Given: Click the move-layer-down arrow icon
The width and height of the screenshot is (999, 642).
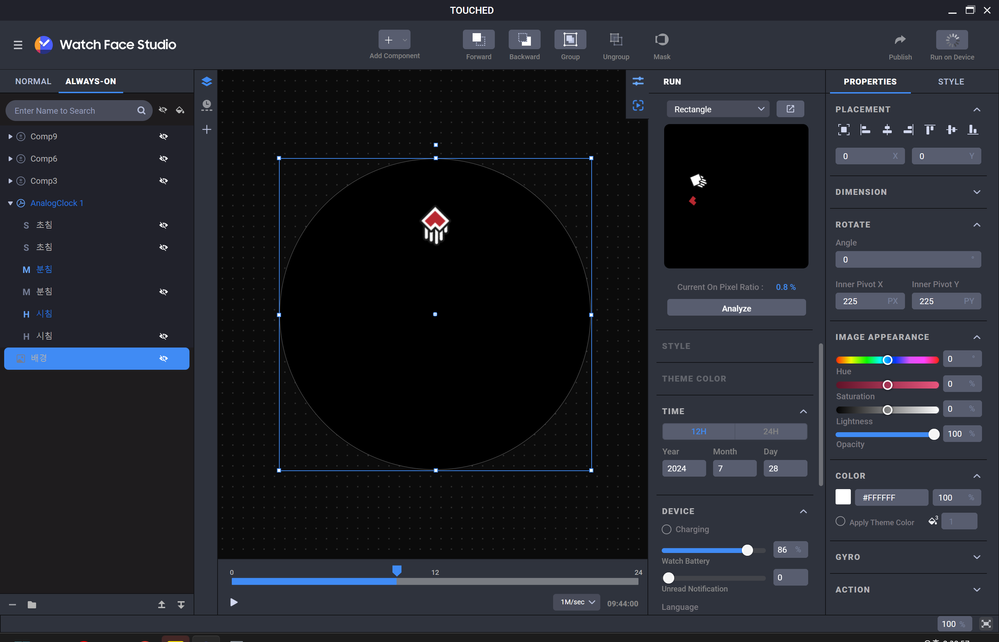Looking at the screenshot, I should (181, 604).
